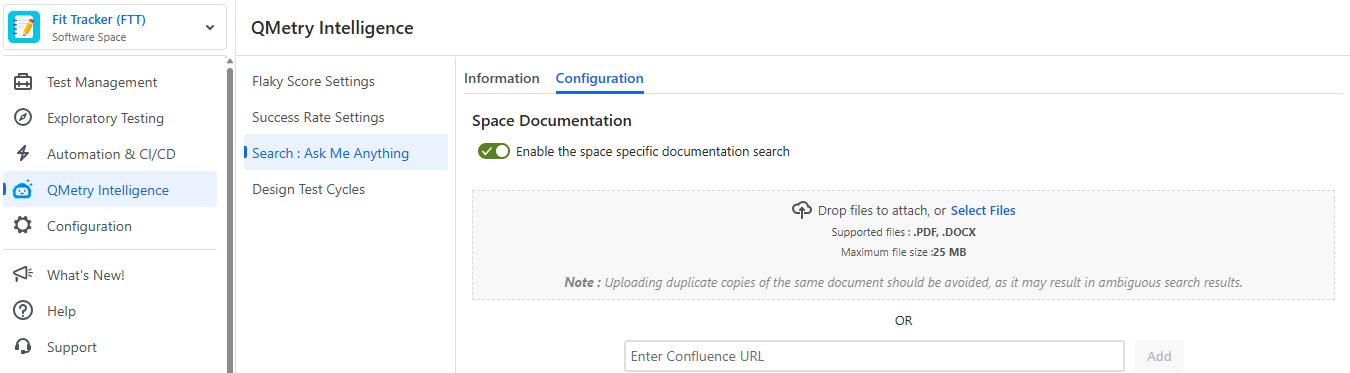Click the Configuration gear icon in sidebar

point(23,226)
